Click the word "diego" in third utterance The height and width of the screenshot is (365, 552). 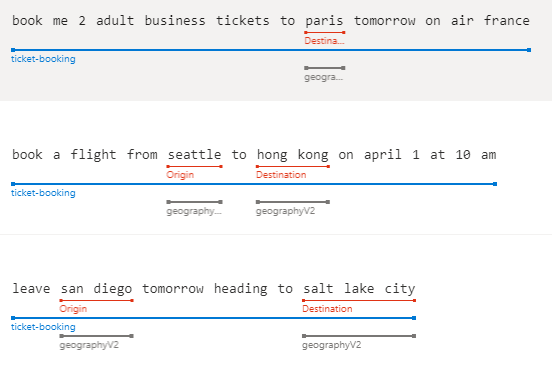click(113, 289)
